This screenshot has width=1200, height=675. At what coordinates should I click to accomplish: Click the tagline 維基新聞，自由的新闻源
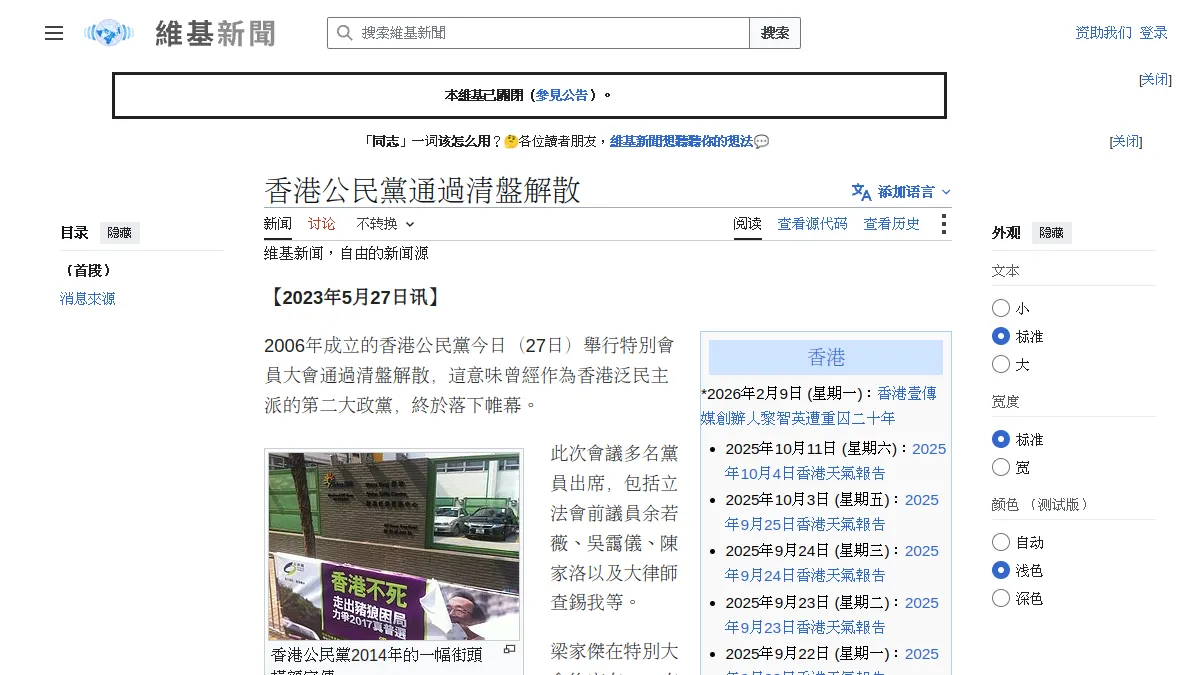click(346, 254)
